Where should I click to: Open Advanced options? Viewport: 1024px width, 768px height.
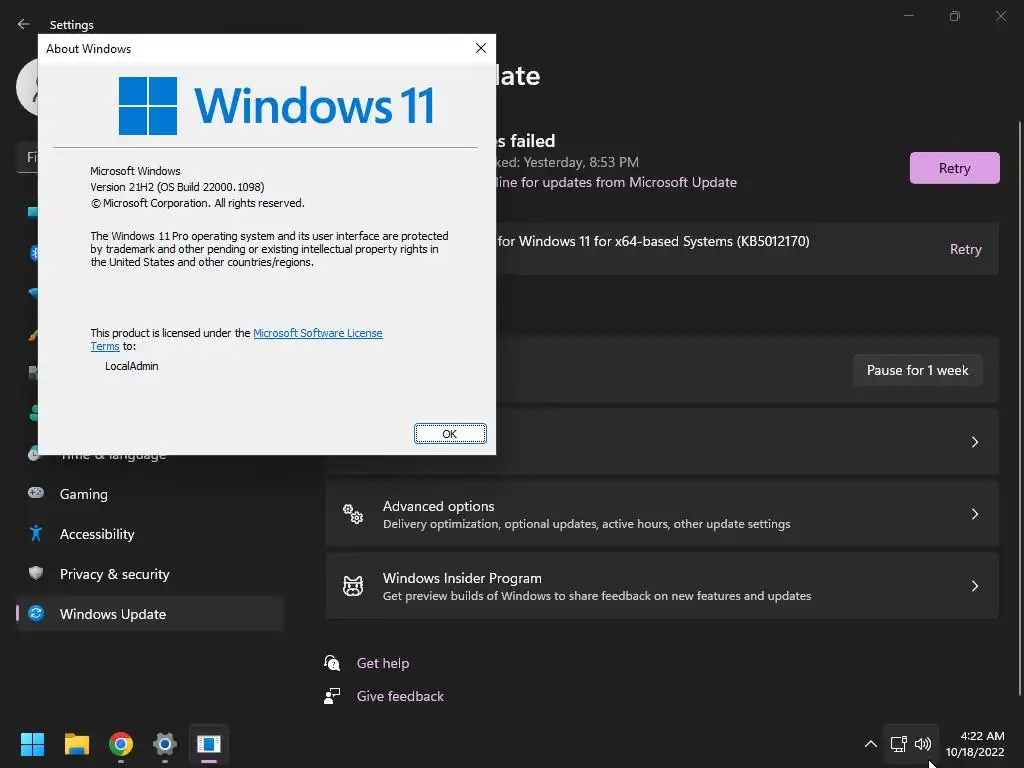click(x=662, y=514)
